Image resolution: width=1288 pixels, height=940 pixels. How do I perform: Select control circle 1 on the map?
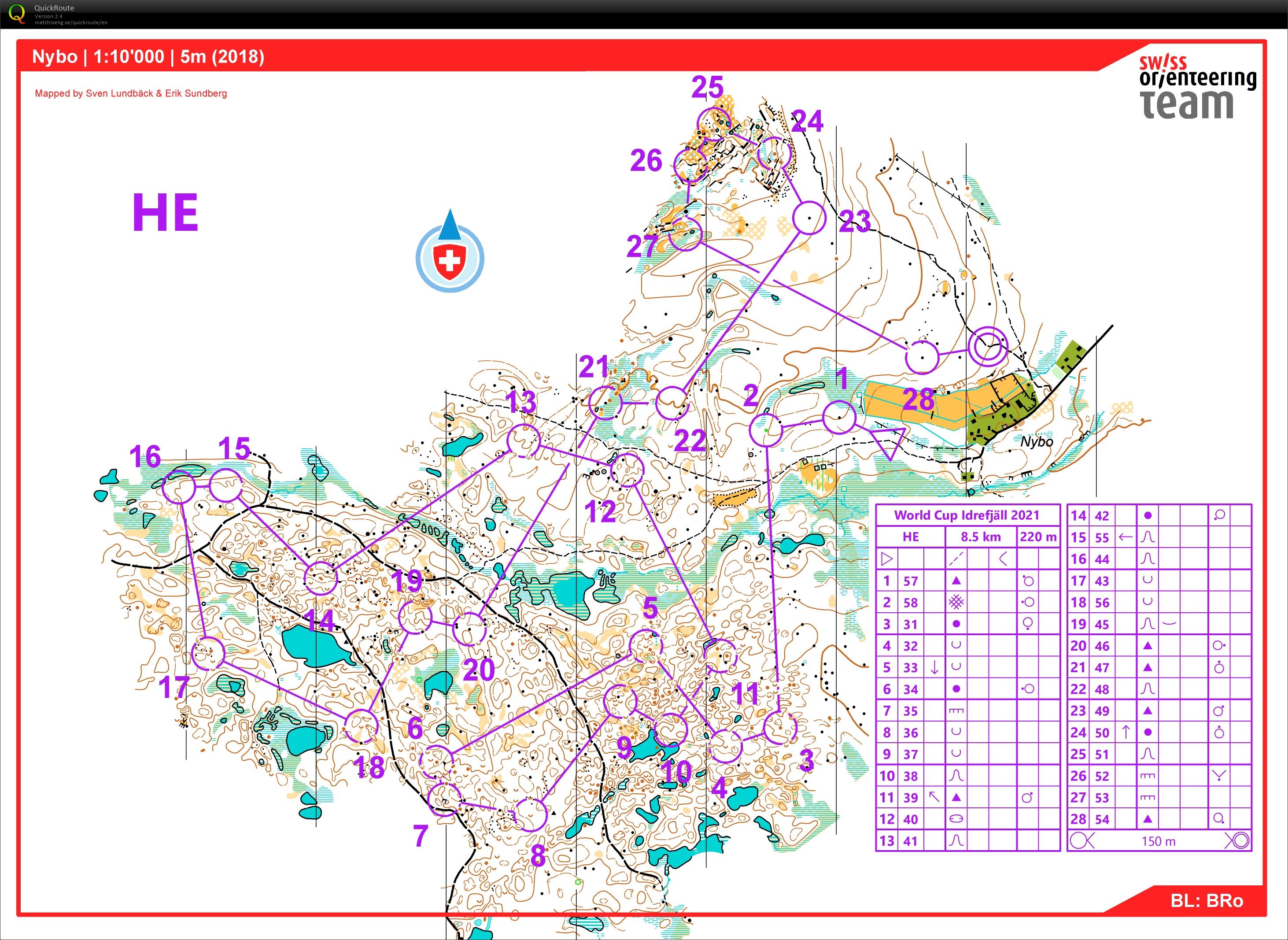click(839, 417)
